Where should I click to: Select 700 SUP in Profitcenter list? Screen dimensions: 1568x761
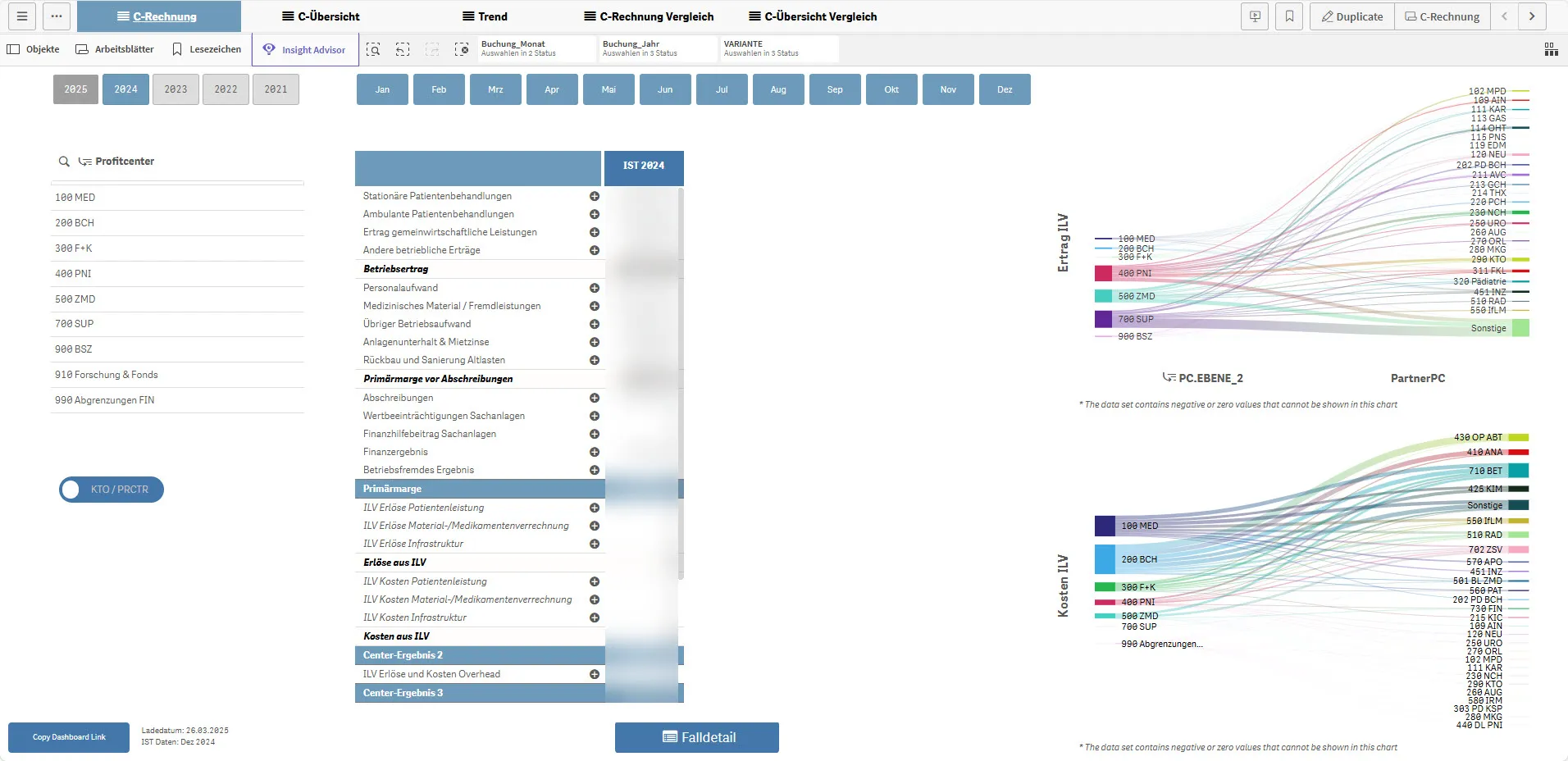pyautogui.click(x=177, y=324)
